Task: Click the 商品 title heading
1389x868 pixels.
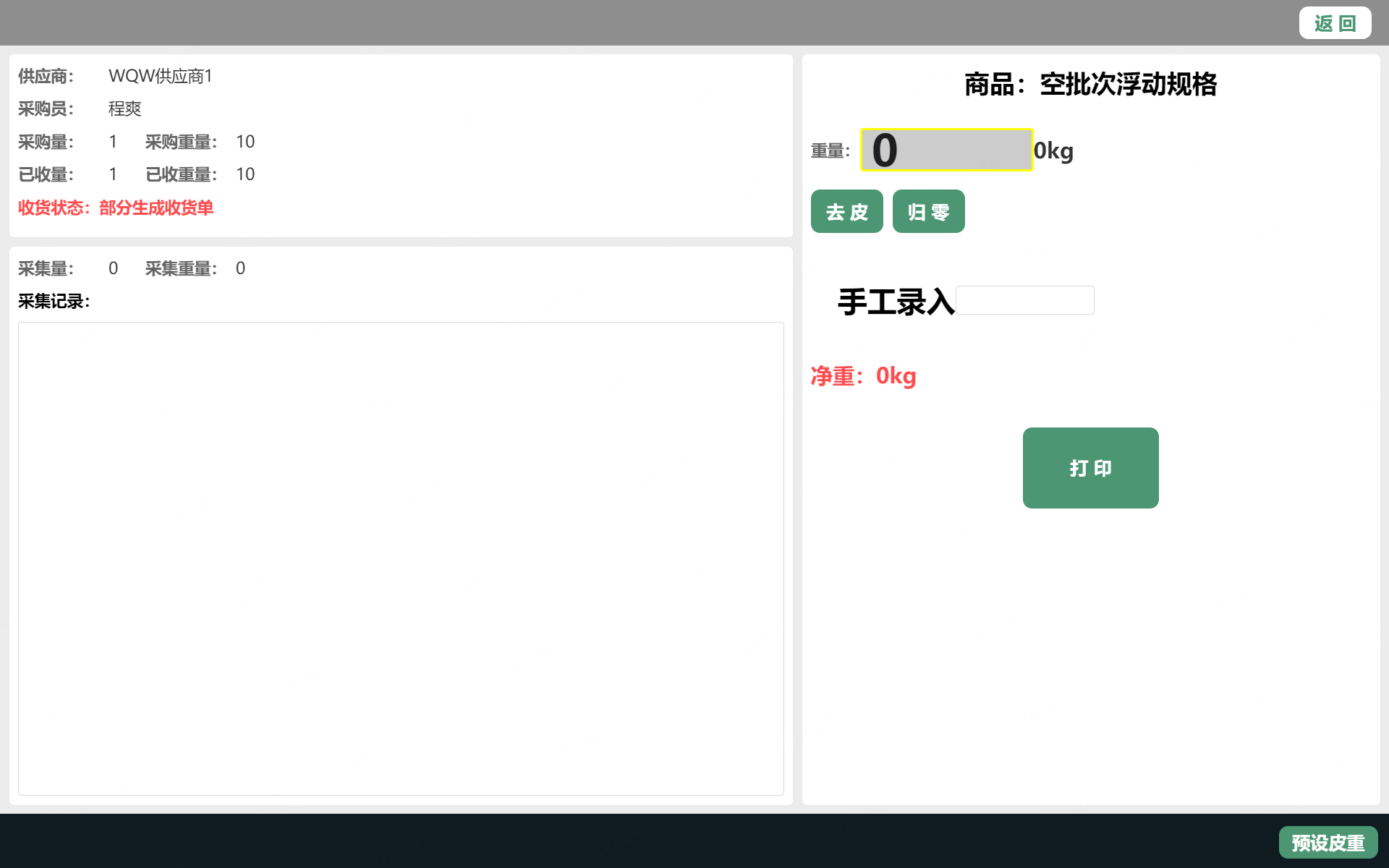Action: tap(1090, 85)
